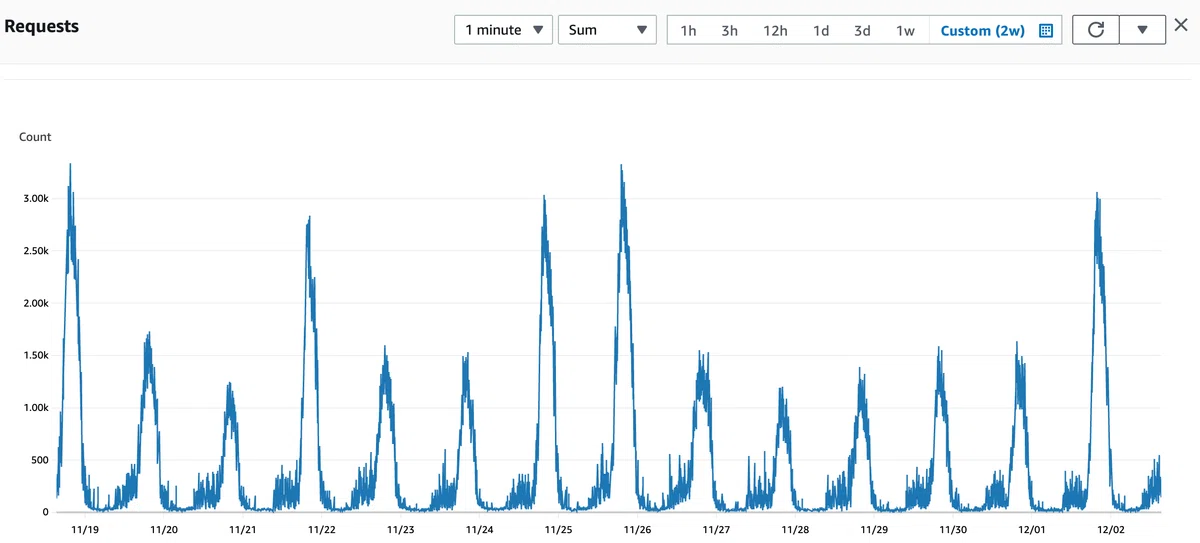Screen dimensions: 1200x543
Task: Select the 1w time range
Action: point(905,30)
